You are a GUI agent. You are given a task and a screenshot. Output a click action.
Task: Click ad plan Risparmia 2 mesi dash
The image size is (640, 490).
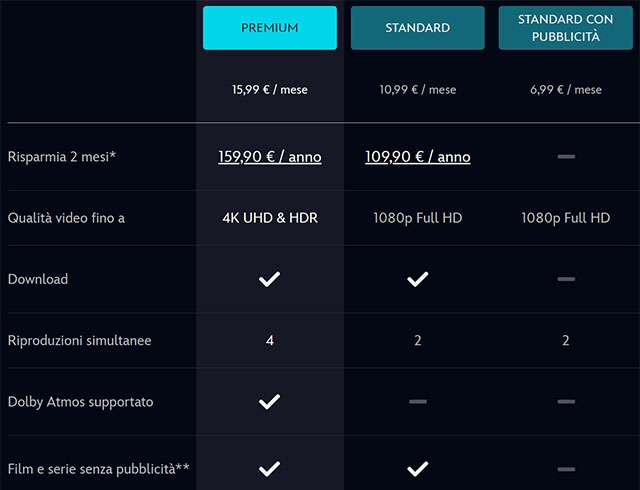566,157
